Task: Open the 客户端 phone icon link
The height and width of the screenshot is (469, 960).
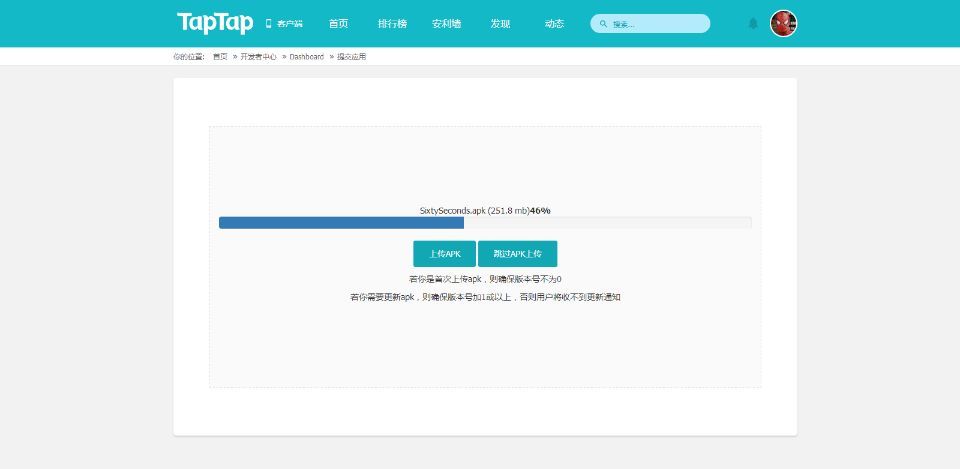Action: (284, 24)
